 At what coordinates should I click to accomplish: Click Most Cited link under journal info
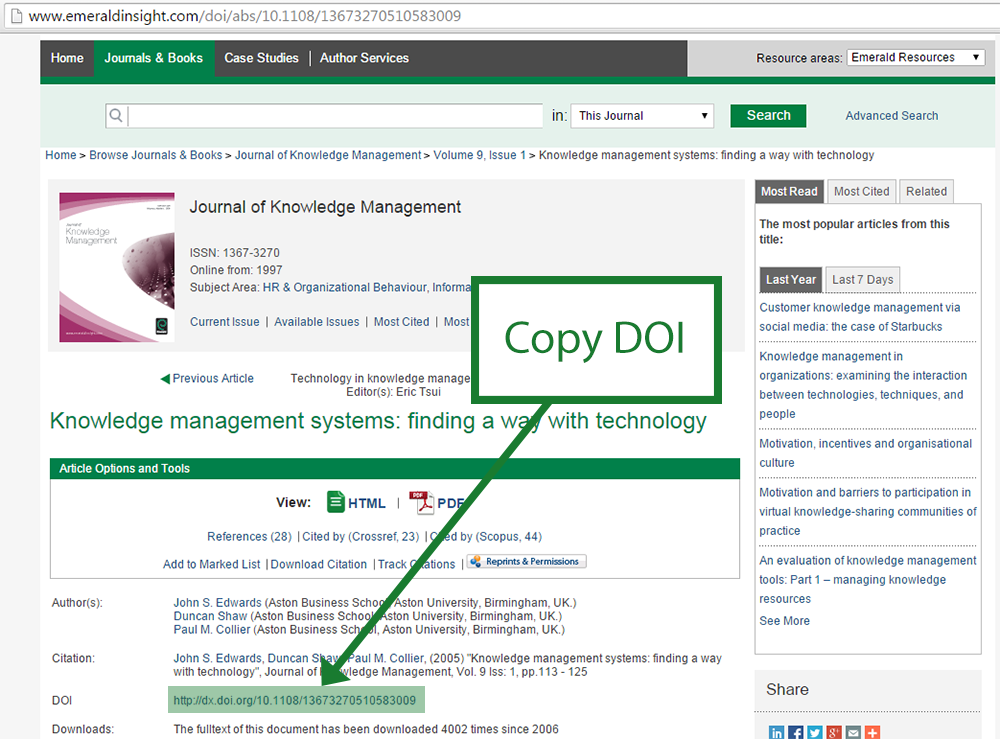coord(402,322)
